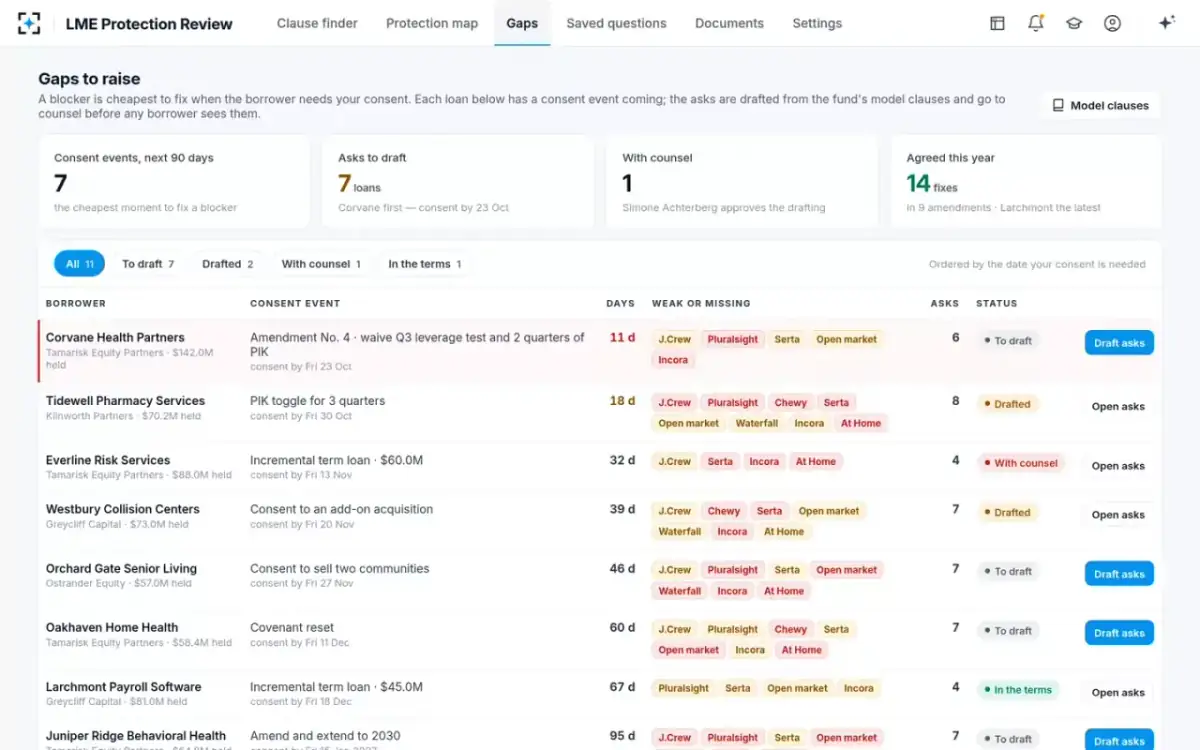This screenshot has height=750, width=1200.
Task: Open the Saved questions tab
Action: click(616, 23)
